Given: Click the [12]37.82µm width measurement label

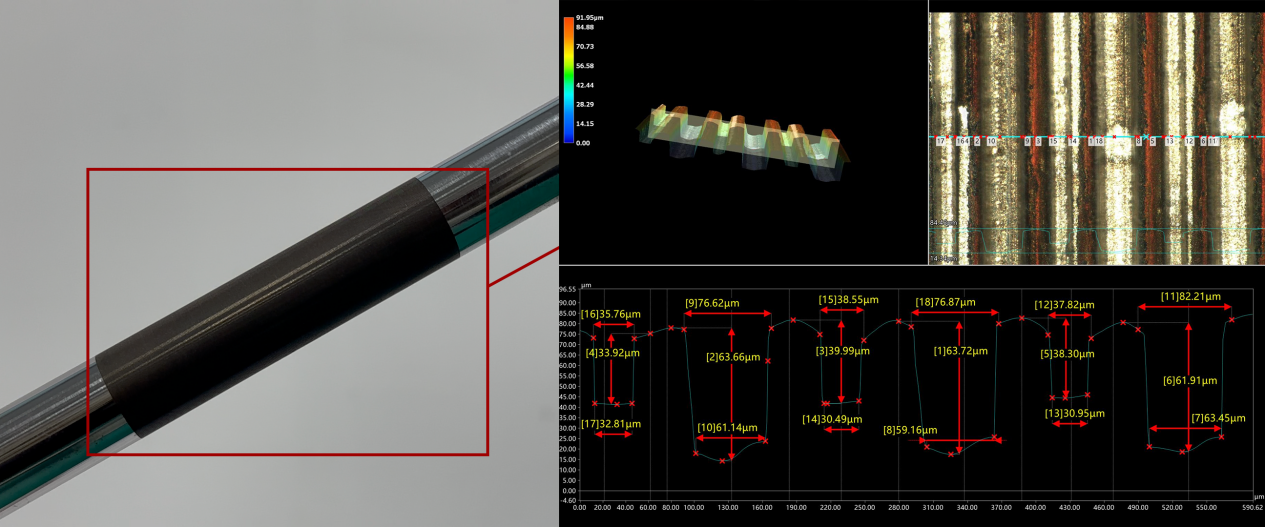Looking at the screenshot, I should 1064,305.
